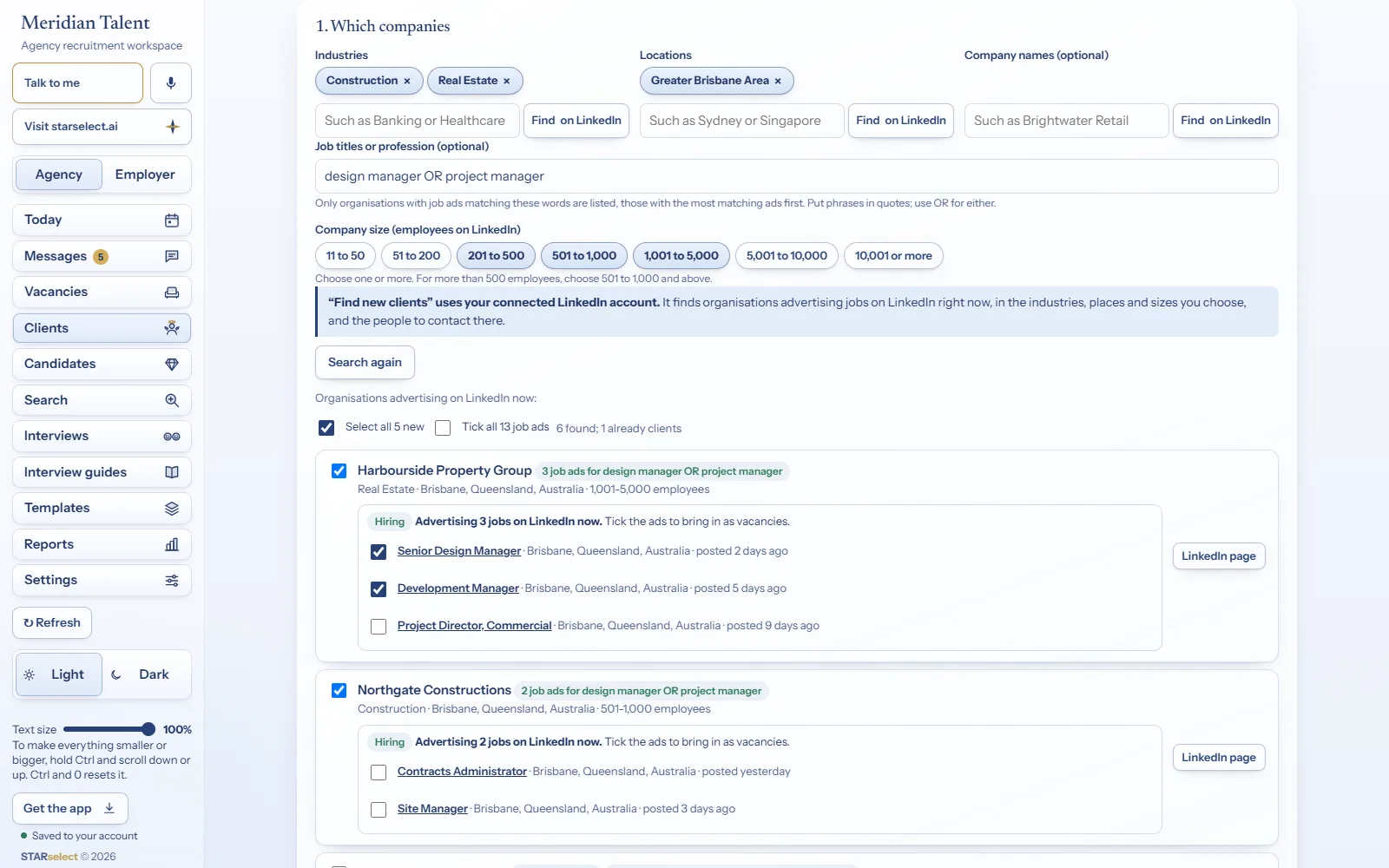
Task: Click the sparkle icon on Visit starselect.ai
Action: (173, 127)
